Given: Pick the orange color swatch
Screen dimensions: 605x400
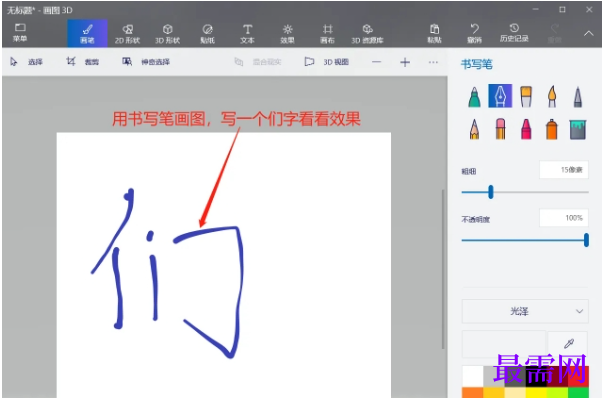Looking at the screenshot, I should tap(473, 392).
